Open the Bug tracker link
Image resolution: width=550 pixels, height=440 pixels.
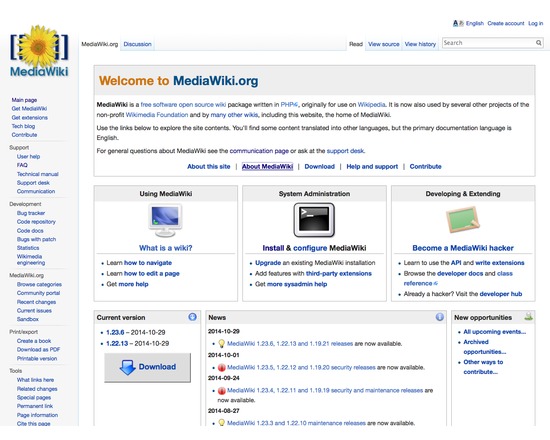pos(31,213)
